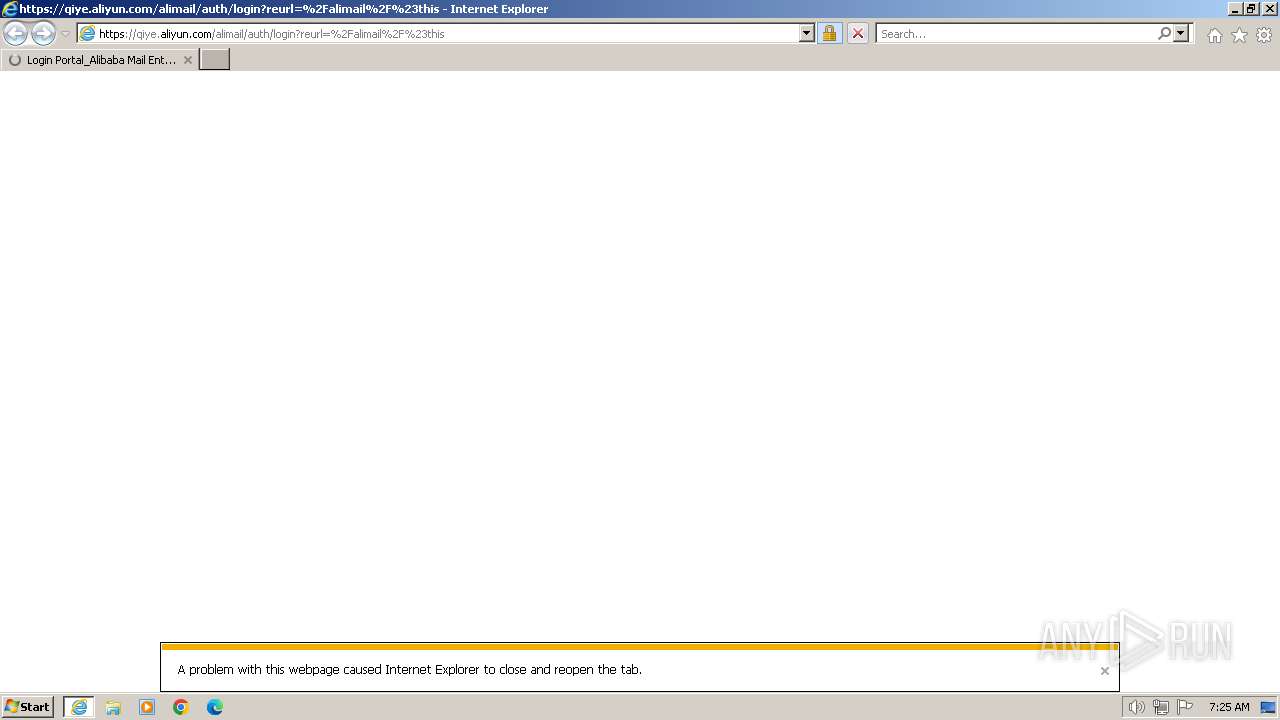Launch Google Chrome from the taskbar

[181, 707]
